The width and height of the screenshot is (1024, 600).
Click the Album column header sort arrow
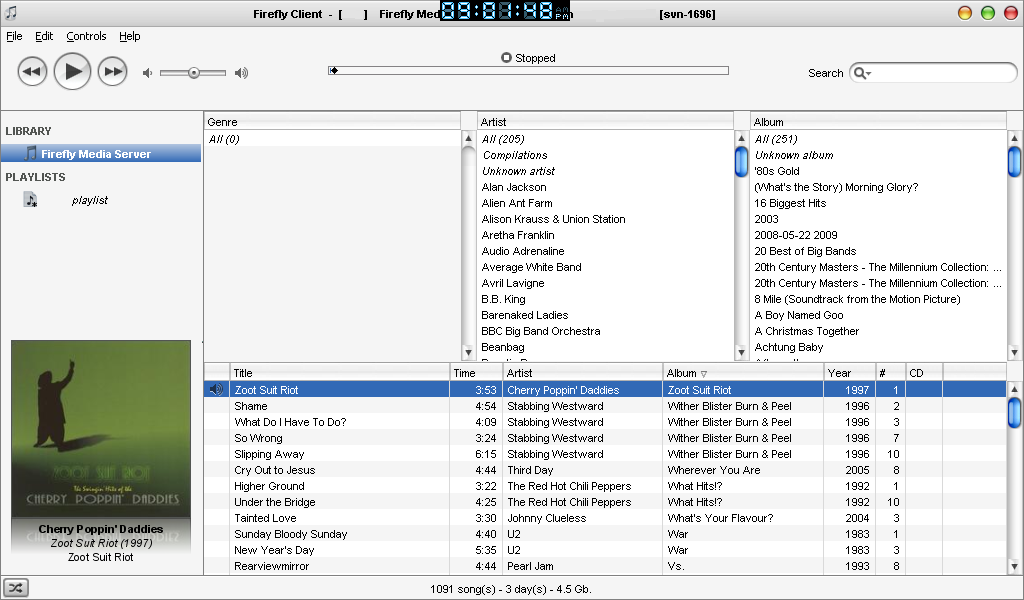[x=704, y=374]
